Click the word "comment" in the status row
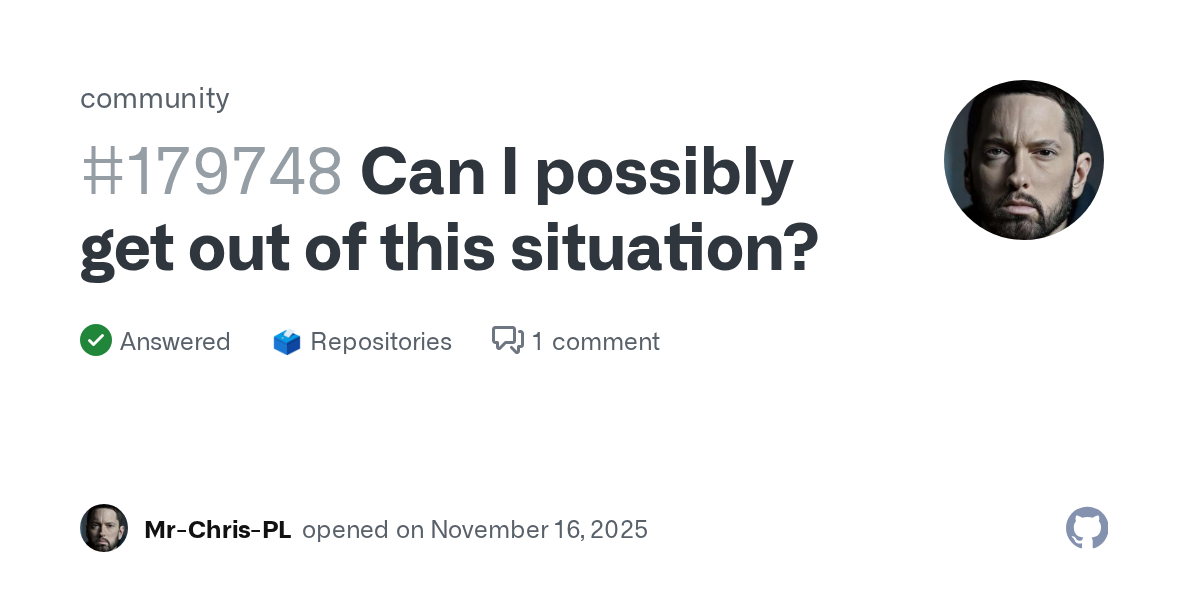The image size is (1200, 600). [x=606, y=342]
